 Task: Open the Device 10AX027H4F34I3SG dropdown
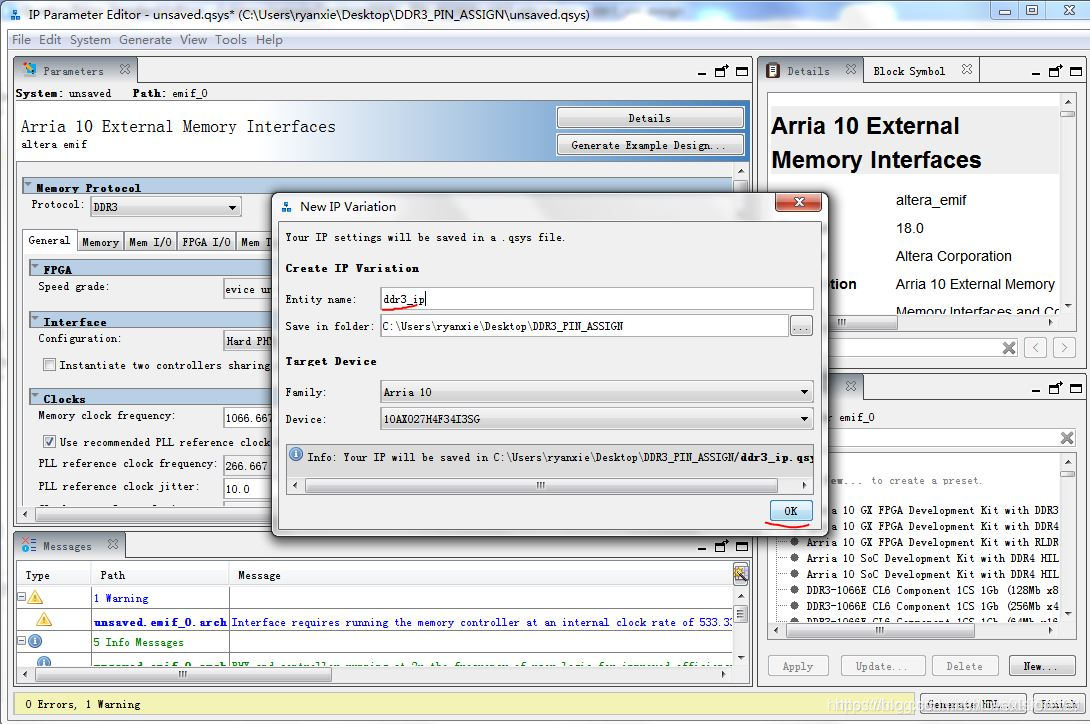[x=596, y=419]
